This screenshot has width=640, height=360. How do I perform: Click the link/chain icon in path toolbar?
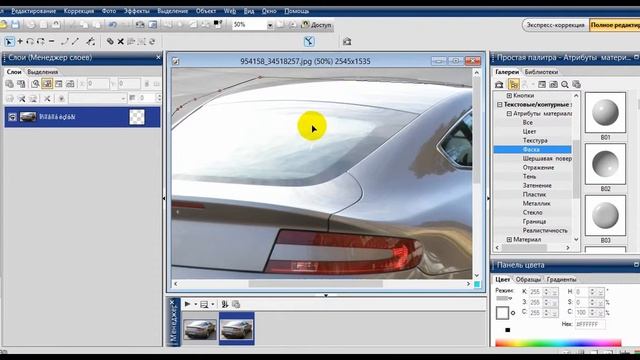pos(110,41)
